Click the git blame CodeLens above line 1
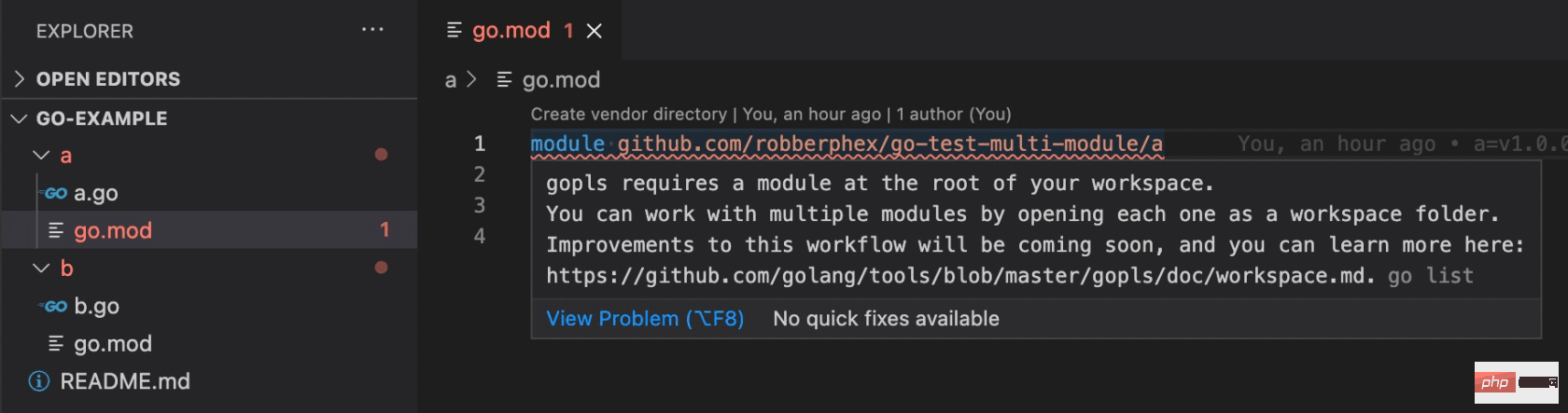 (771, 114)
